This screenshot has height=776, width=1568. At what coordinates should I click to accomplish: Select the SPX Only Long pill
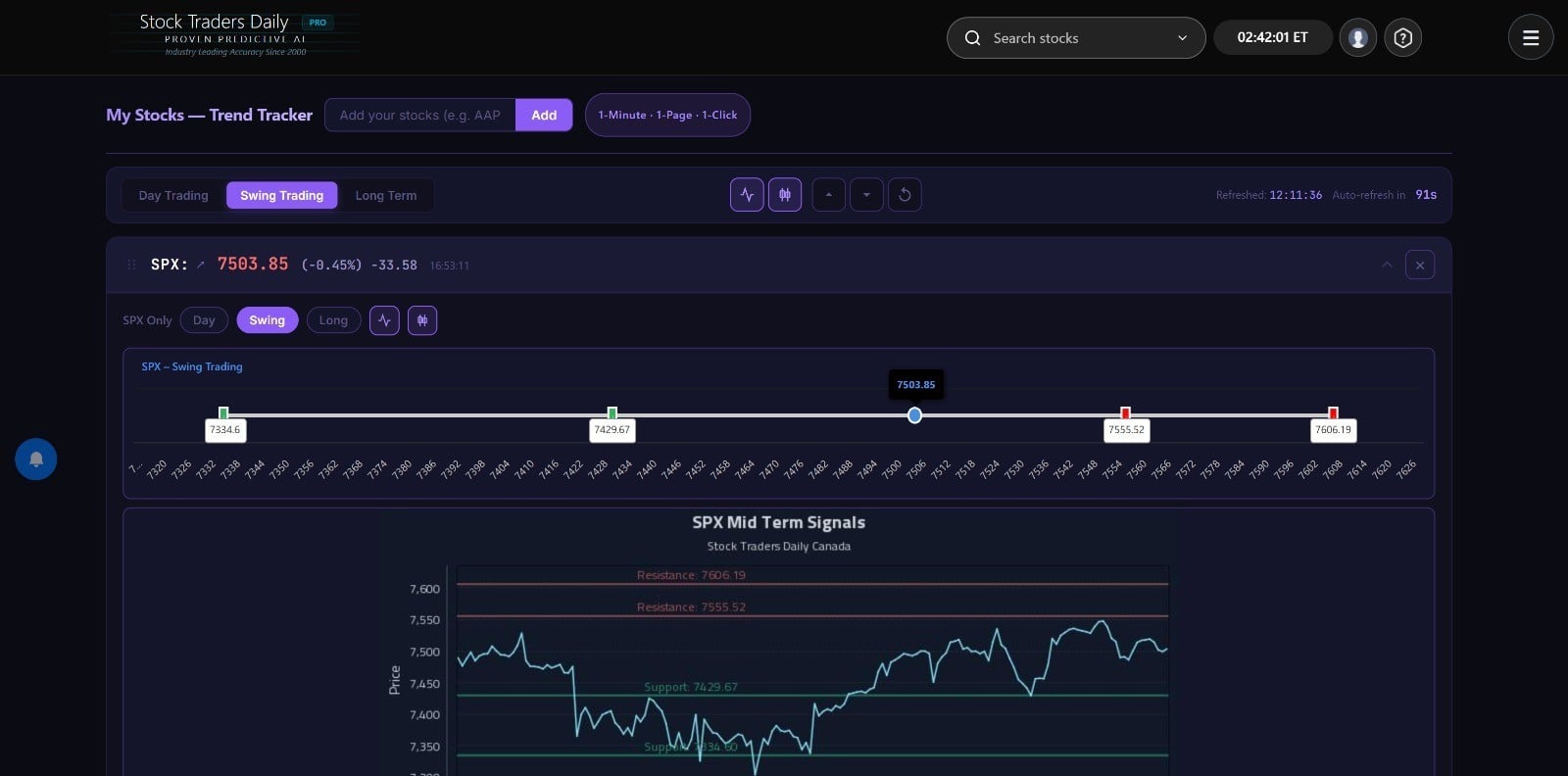[x=333, y=320]
